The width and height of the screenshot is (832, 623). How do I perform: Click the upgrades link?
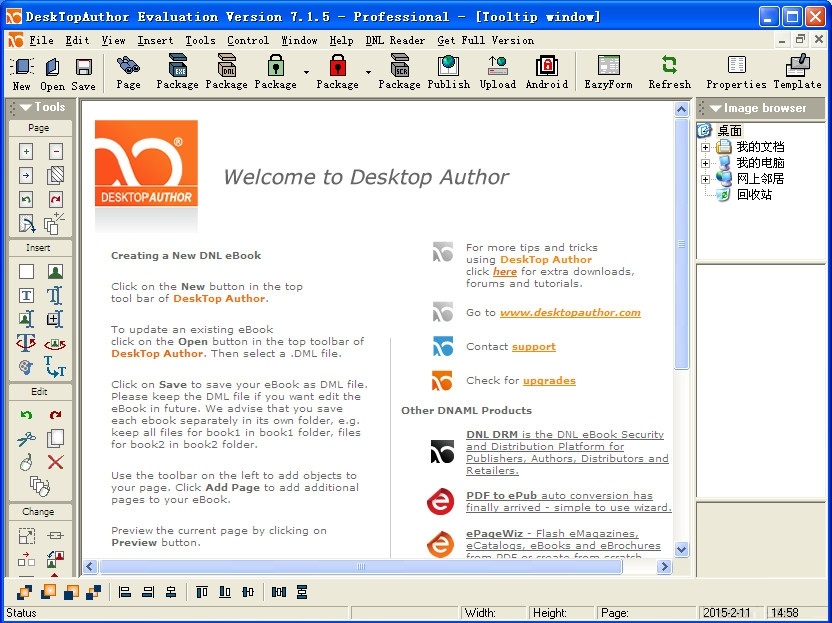point(549,380)
